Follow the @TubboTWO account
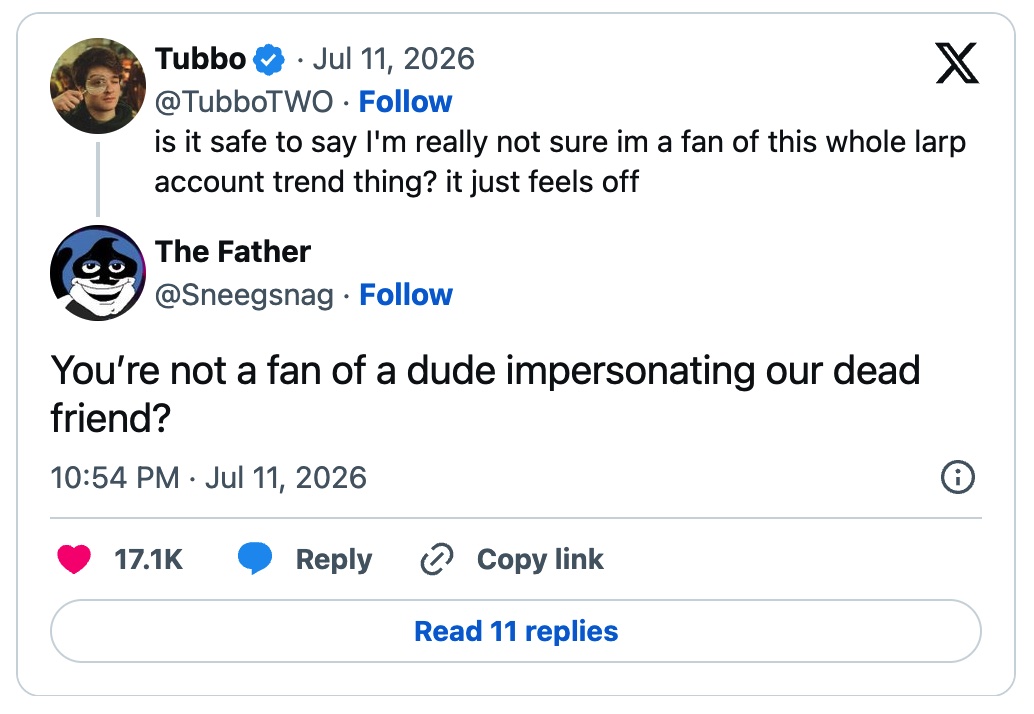 pos(406,102)
